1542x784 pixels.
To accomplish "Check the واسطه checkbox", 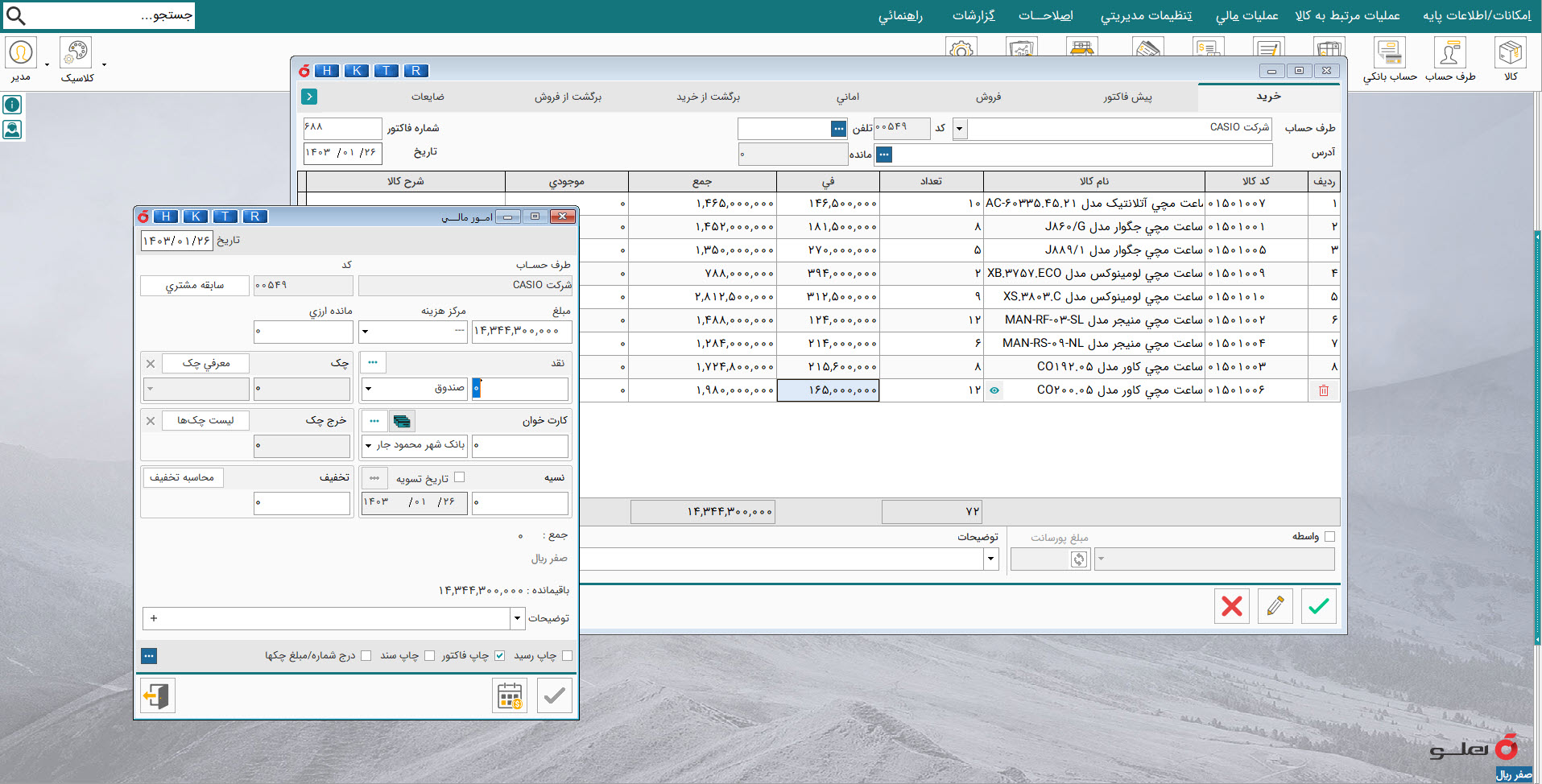I will click(1329, 537).
